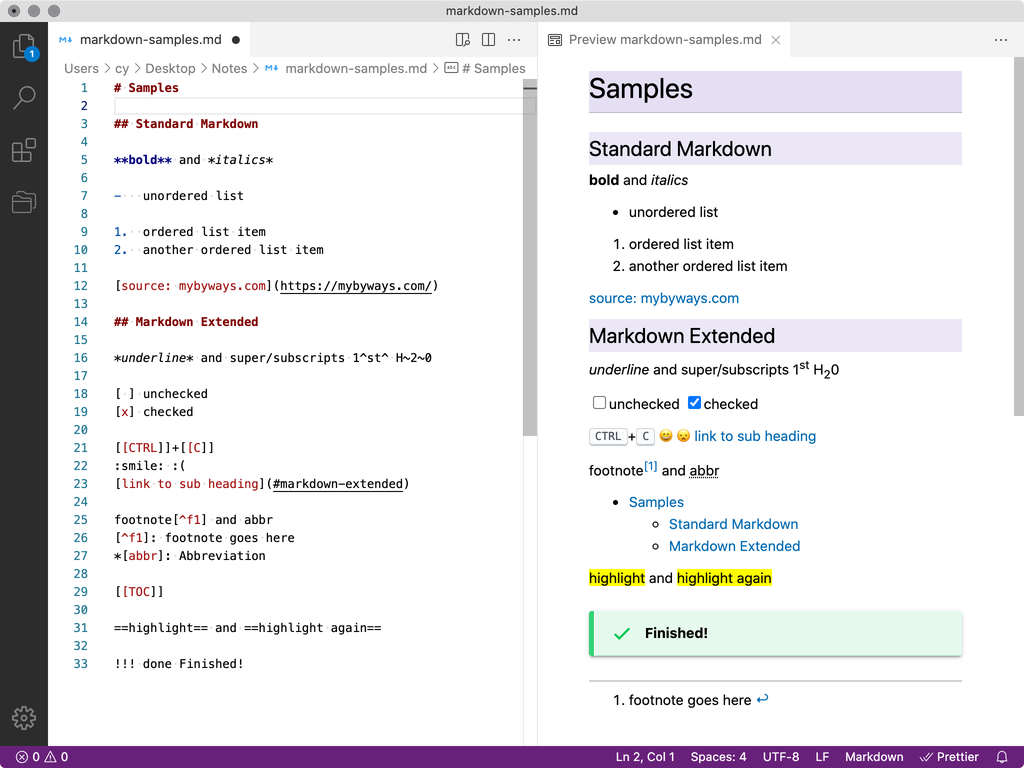The width and height of the screenshot is (1024, 768).
Task: Click the cy breadcrumb
Action: (122, 69)
